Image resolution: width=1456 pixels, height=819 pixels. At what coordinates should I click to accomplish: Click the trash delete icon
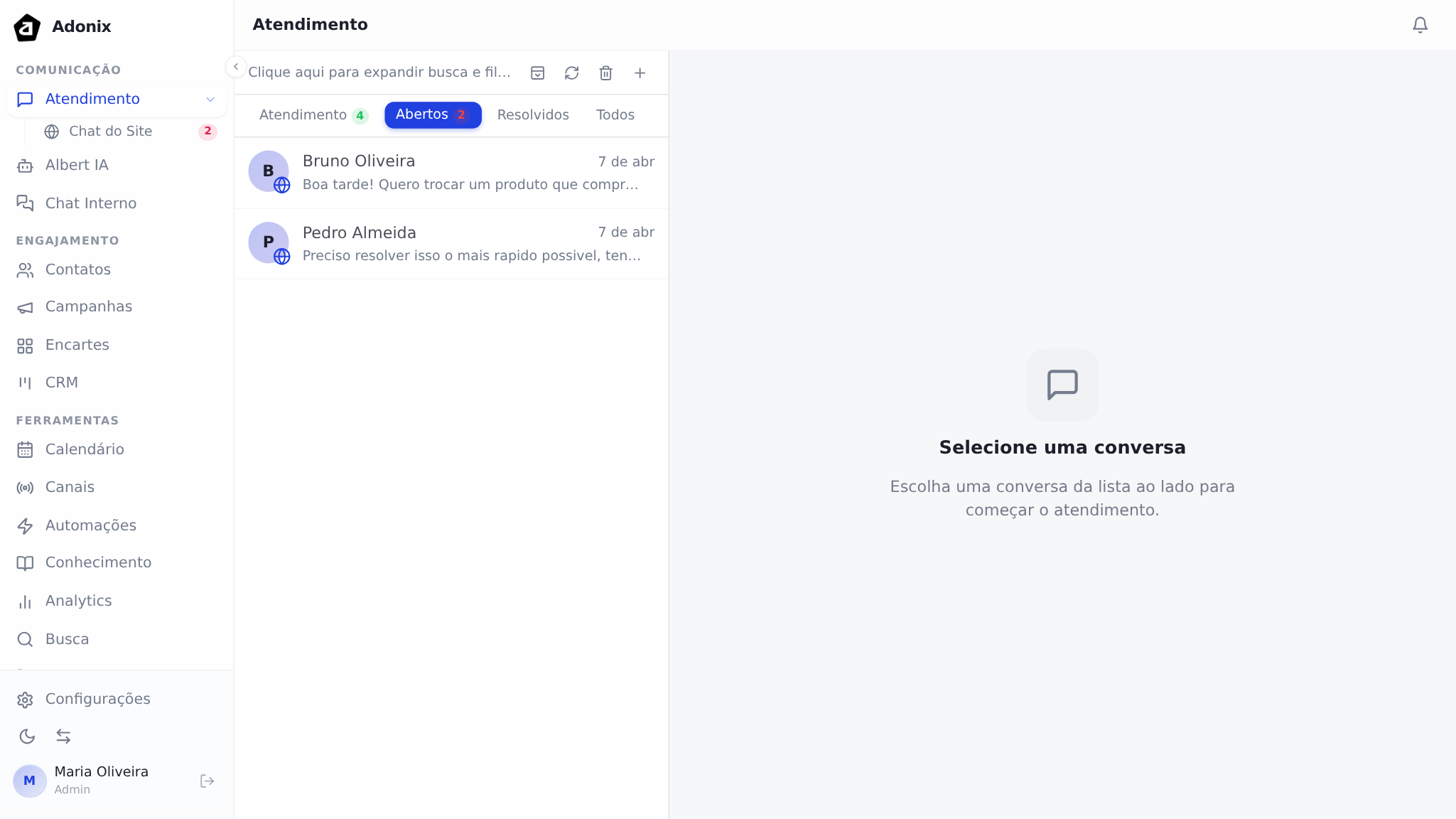click(x=606, y=73)
